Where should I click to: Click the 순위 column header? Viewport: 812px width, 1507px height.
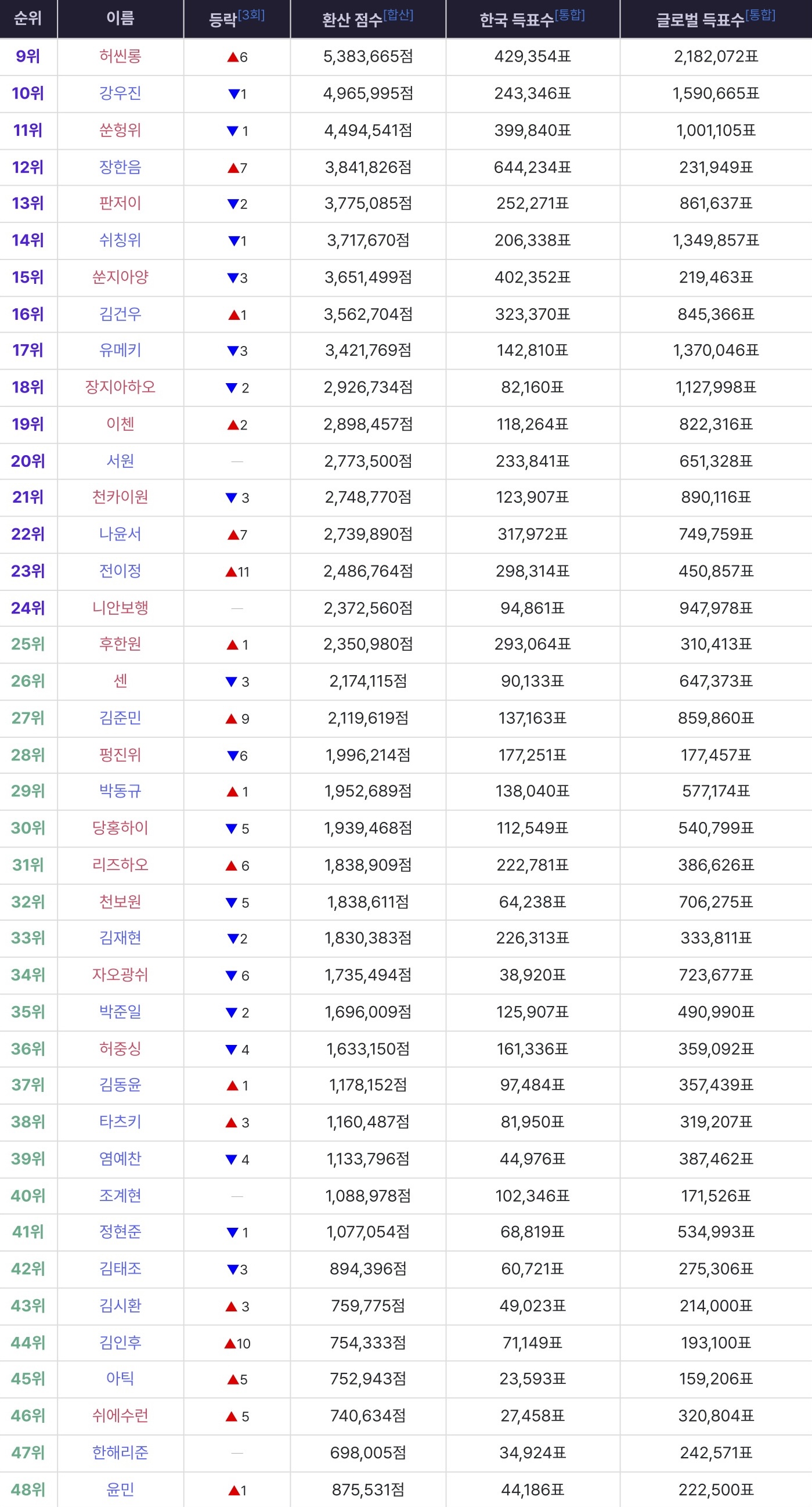[x=28, y=19]
